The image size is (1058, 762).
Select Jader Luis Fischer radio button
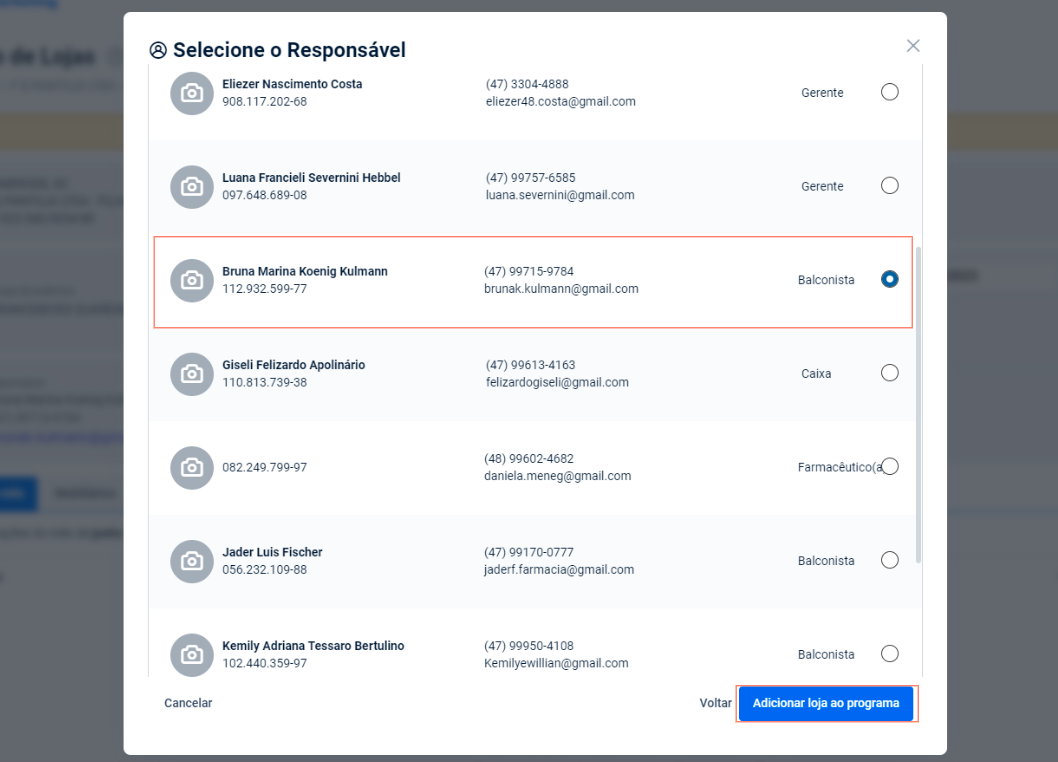click(x=889, y=560)
